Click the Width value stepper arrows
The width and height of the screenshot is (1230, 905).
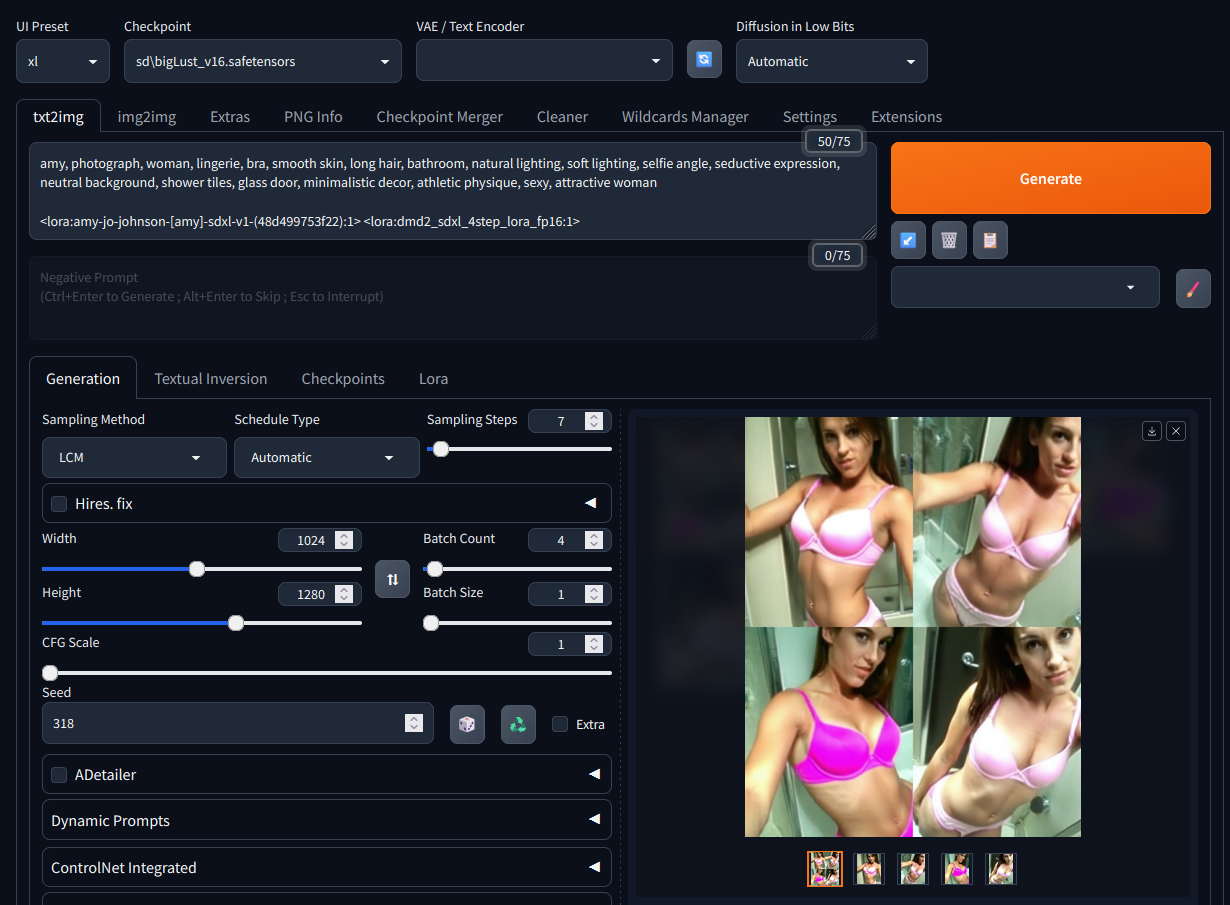(x=344, y=540)
